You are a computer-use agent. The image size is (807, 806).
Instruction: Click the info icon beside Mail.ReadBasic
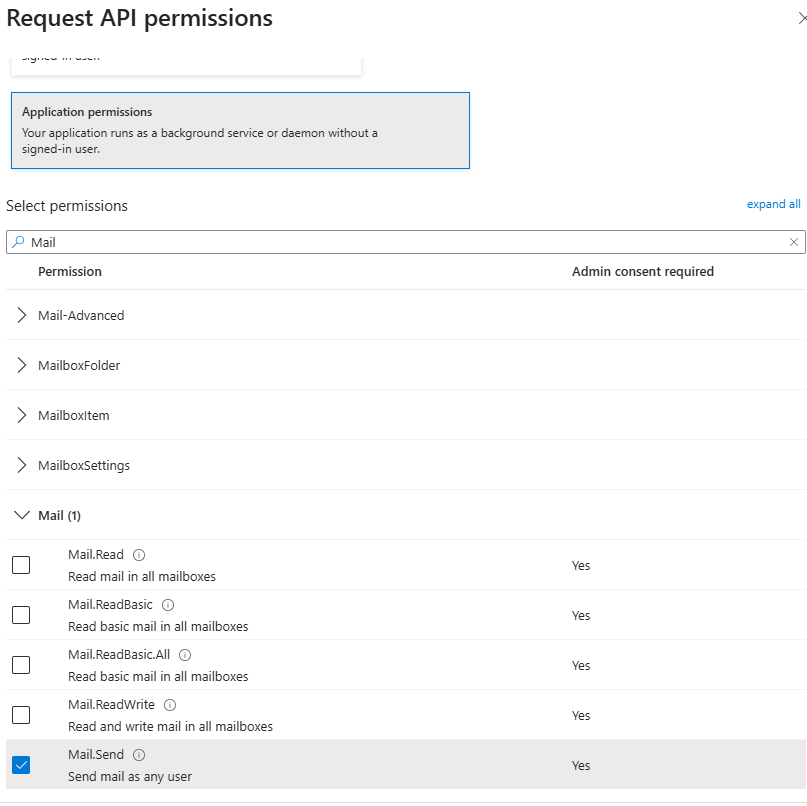(x=168, y=605)
